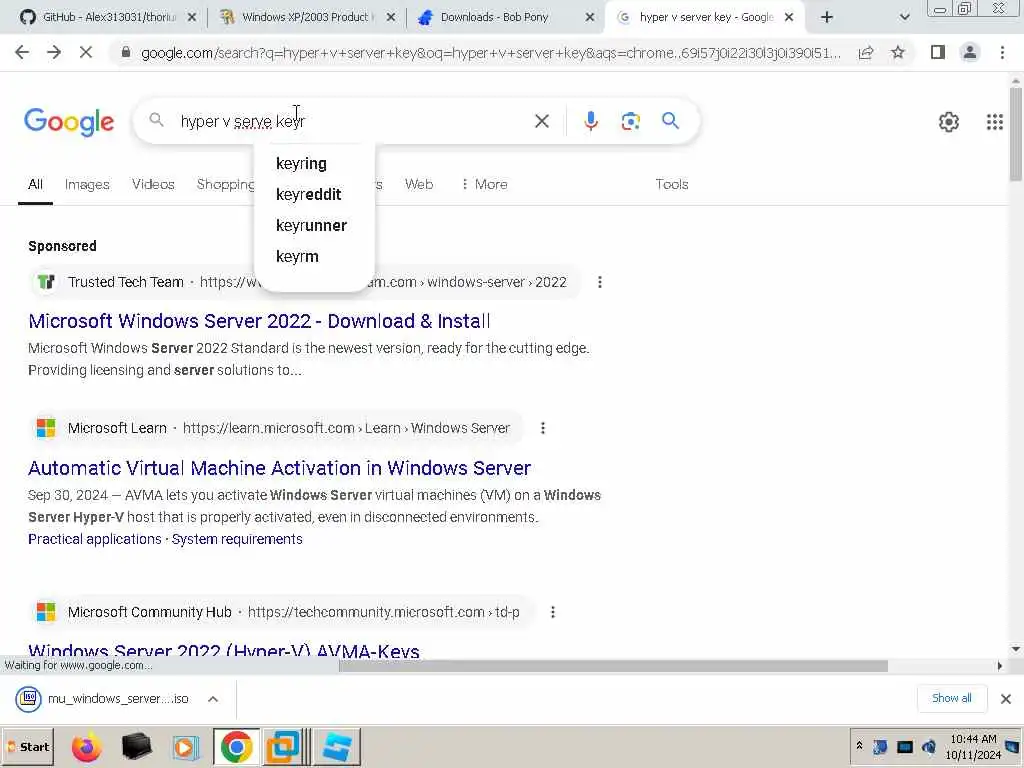This screenshot has width=1024, height=768.
Task: Stop loading the page
Action: (86, 52)
